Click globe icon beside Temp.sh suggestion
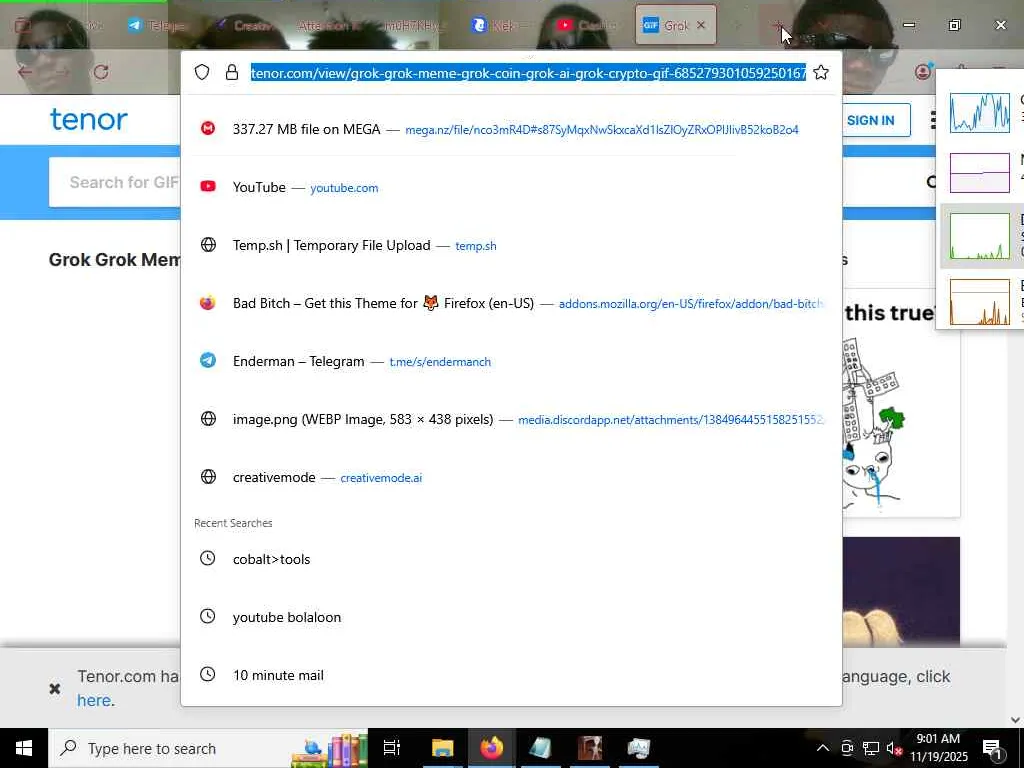 click(x=208, y=245)
